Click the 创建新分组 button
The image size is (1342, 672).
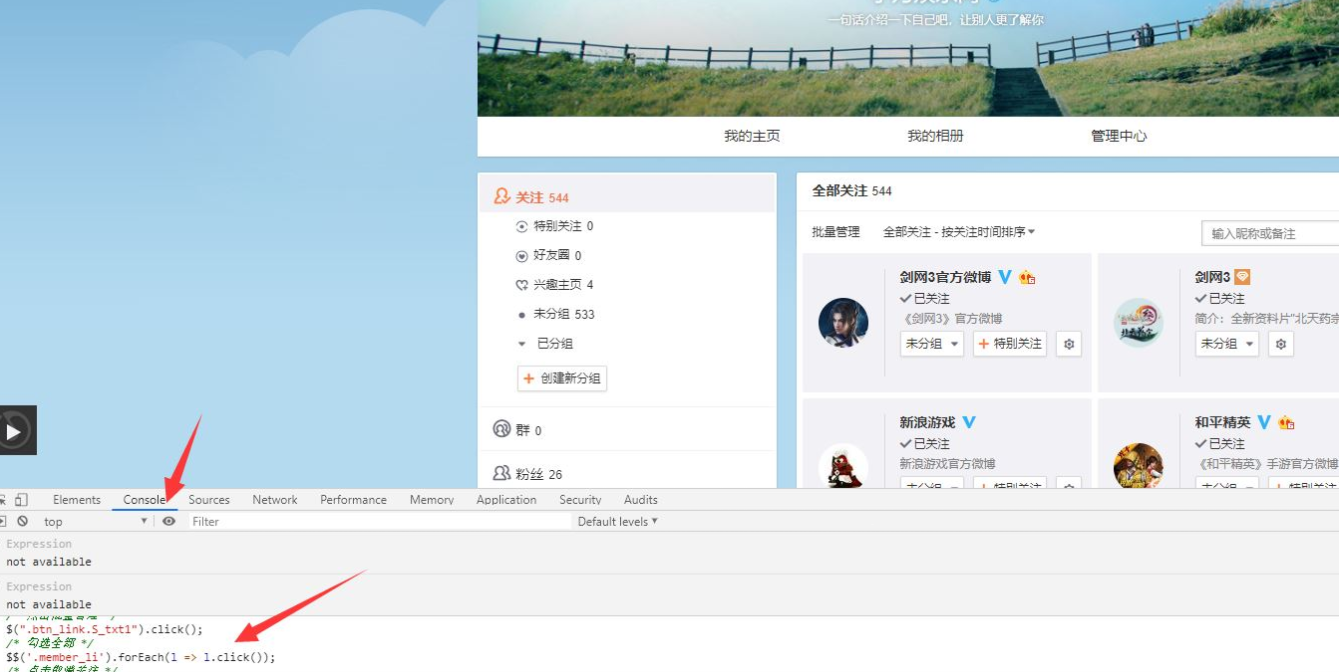[562, 379]
